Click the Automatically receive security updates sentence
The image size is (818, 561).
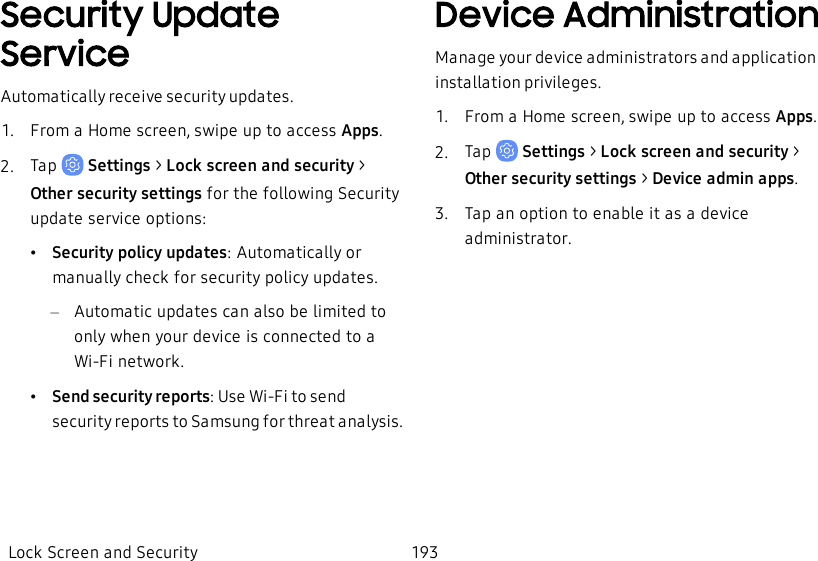(x=147, y=97)
